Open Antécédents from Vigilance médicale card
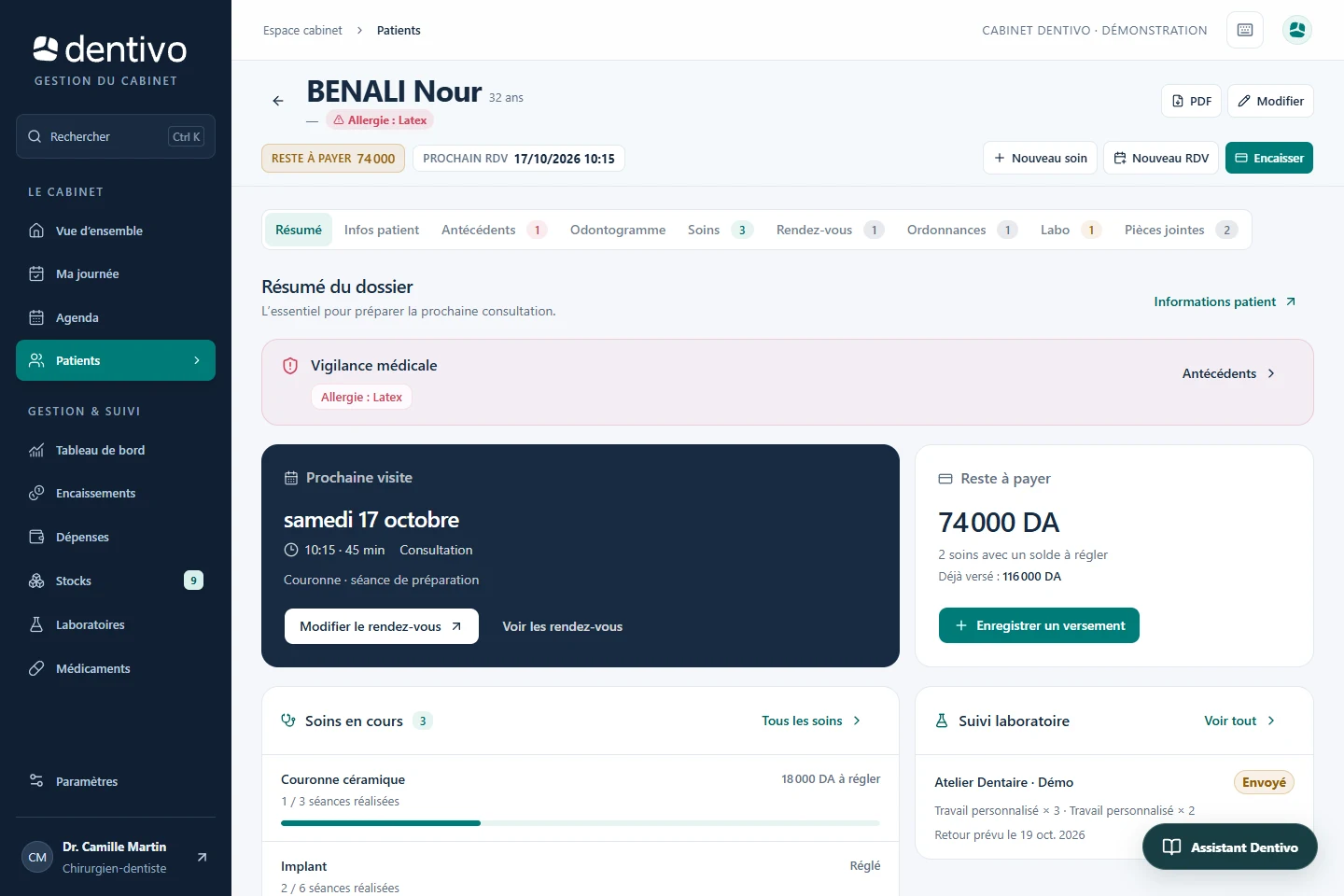 (x=1229, y=373)
